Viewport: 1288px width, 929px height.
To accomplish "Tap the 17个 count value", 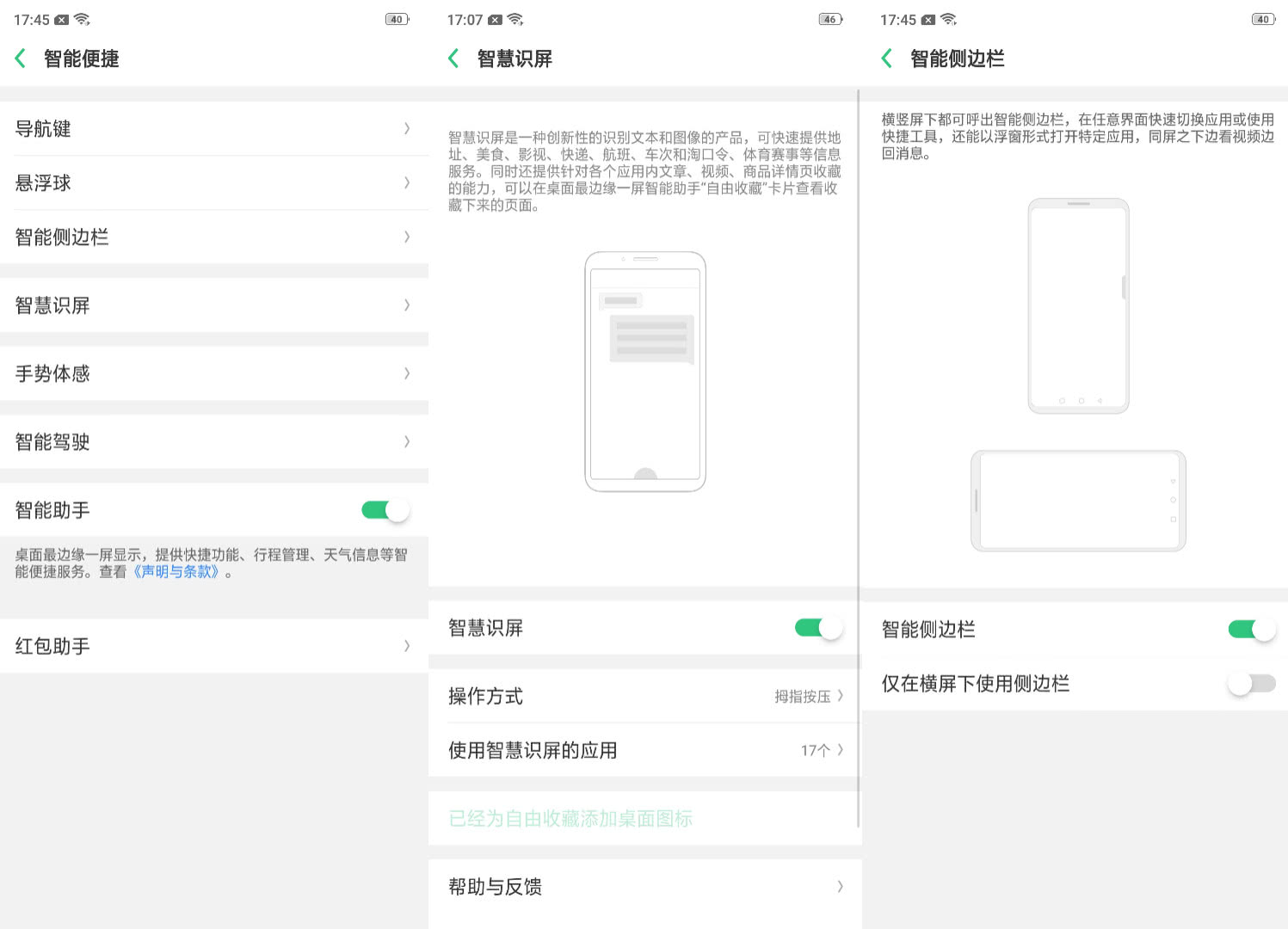I will (815, 750).
